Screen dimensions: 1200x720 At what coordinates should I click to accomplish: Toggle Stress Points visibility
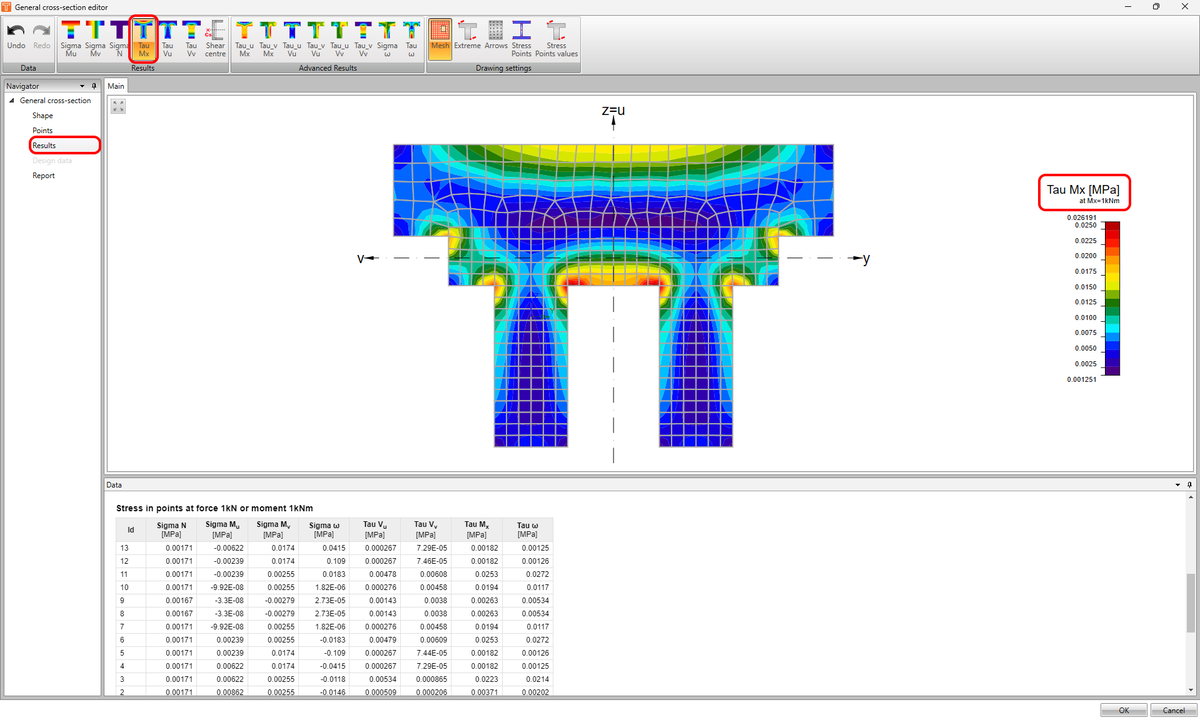coord(520,42)
